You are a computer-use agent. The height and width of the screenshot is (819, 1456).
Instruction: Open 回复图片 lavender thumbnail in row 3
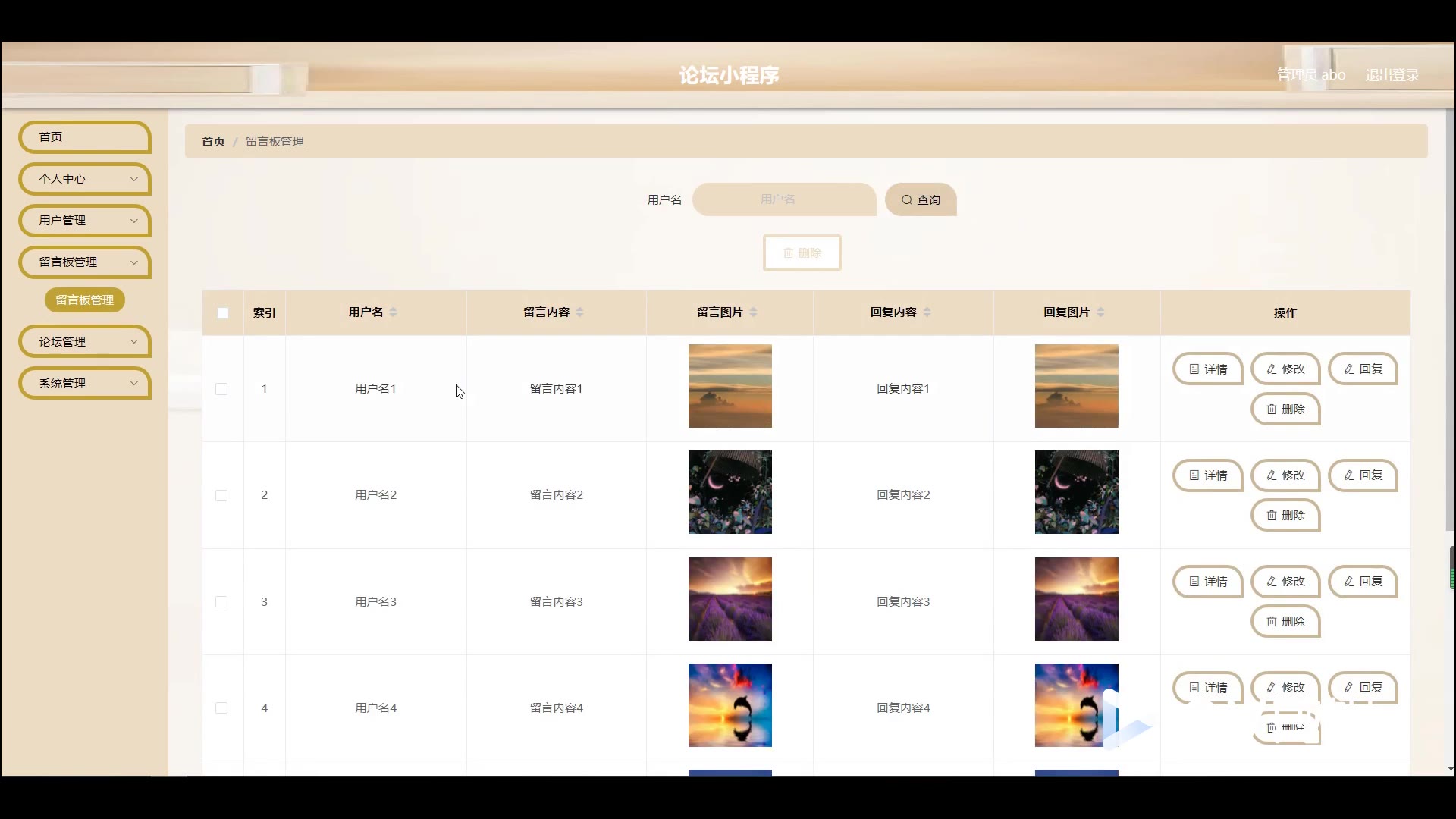[1077, 599]
